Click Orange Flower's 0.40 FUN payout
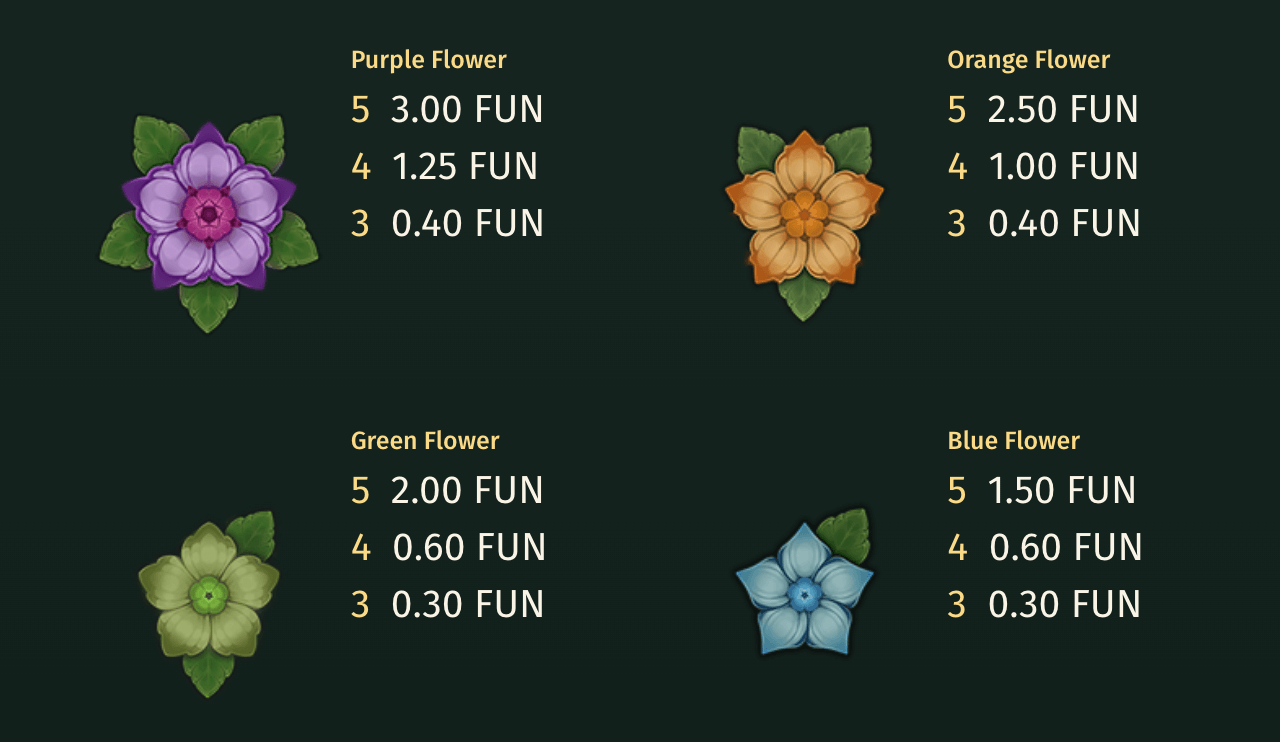This screenshot has height=742, width=1280. (1064, 223)
